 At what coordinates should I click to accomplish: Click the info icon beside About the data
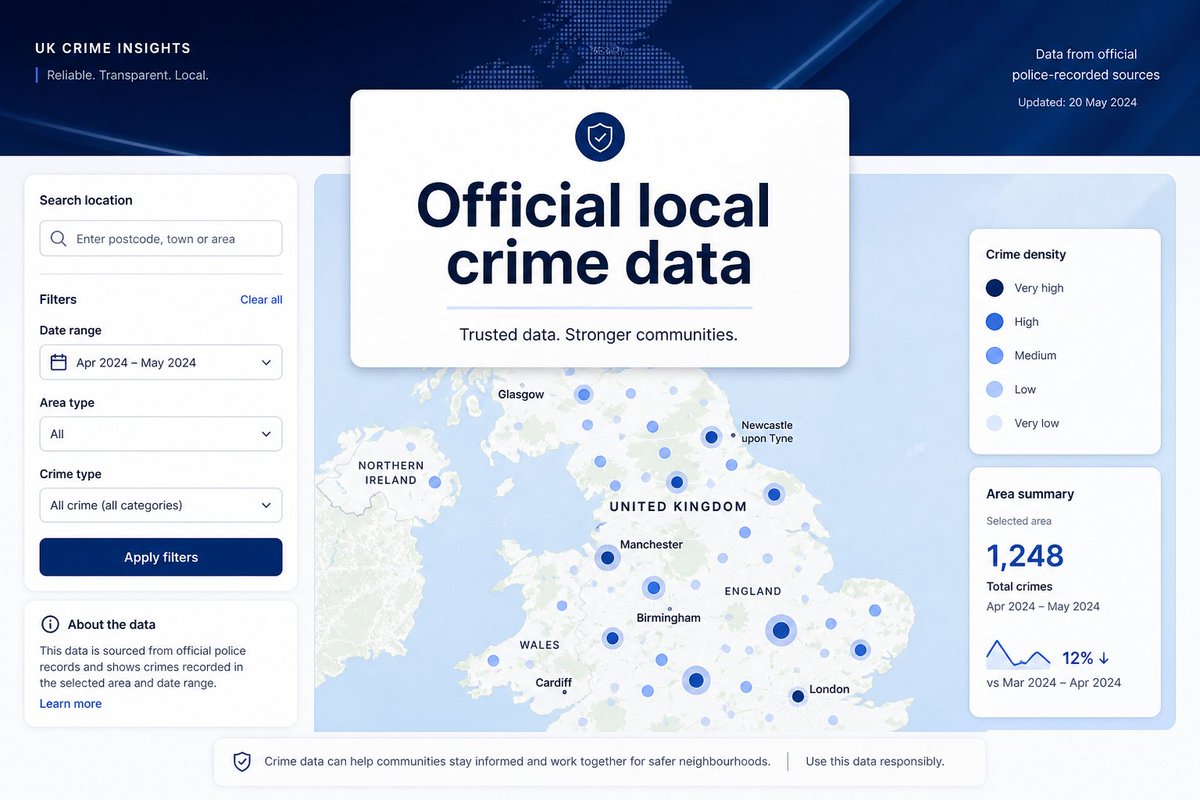[50, 624]
